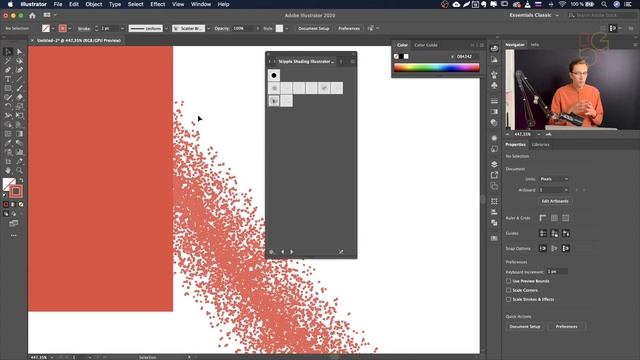Pick a color from the spectrum bar
The height and width of the screenshot is (360, 640).
436,68
